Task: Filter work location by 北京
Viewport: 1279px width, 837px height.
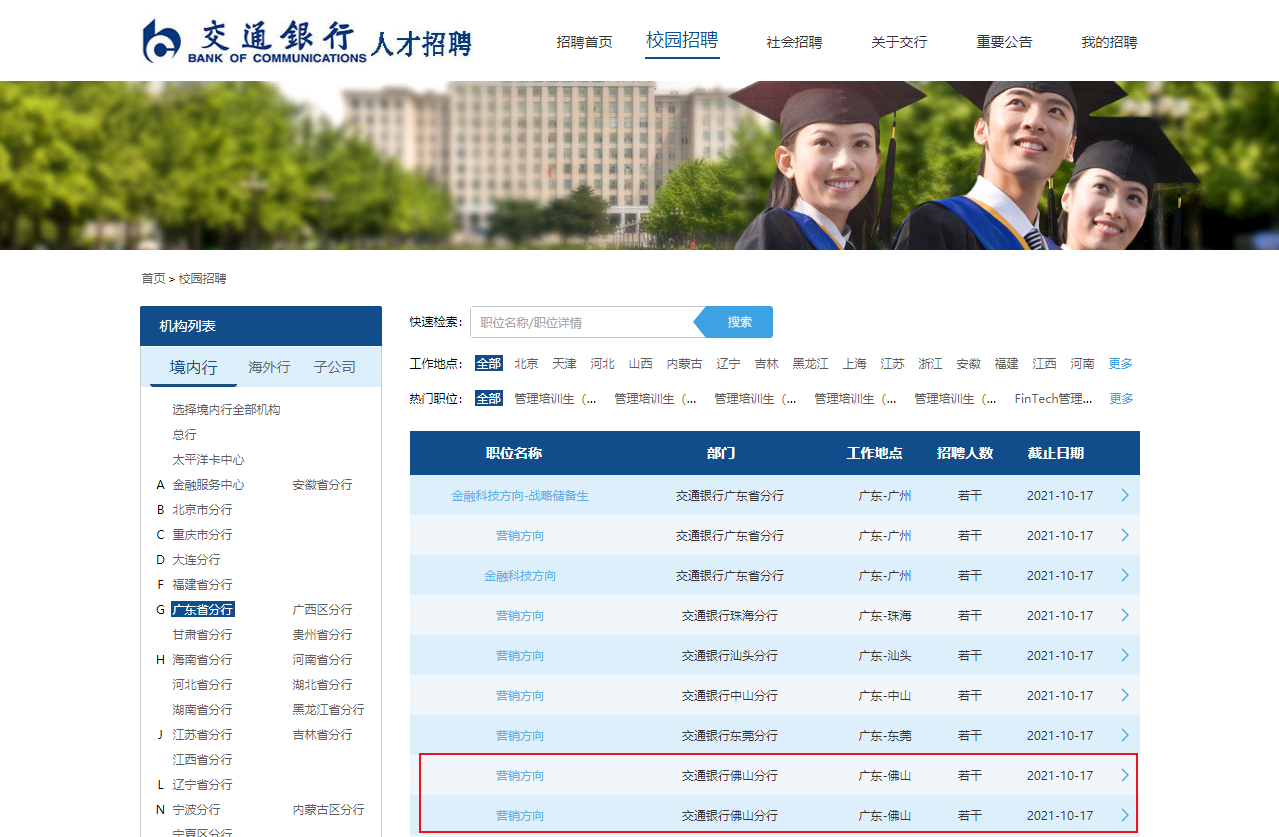Action: coord(526,363)
